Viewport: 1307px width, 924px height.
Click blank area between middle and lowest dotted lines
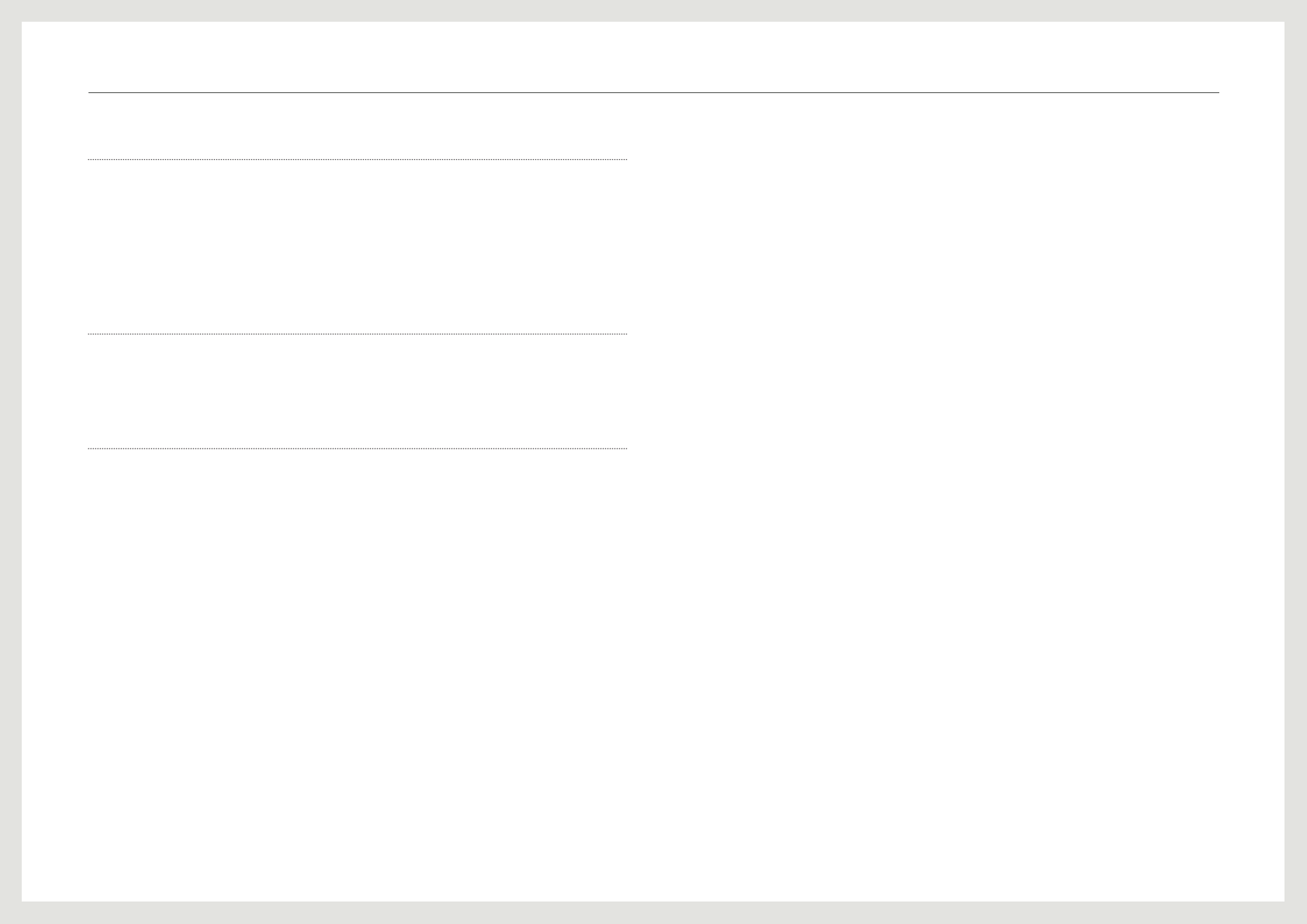click(357, 391)
